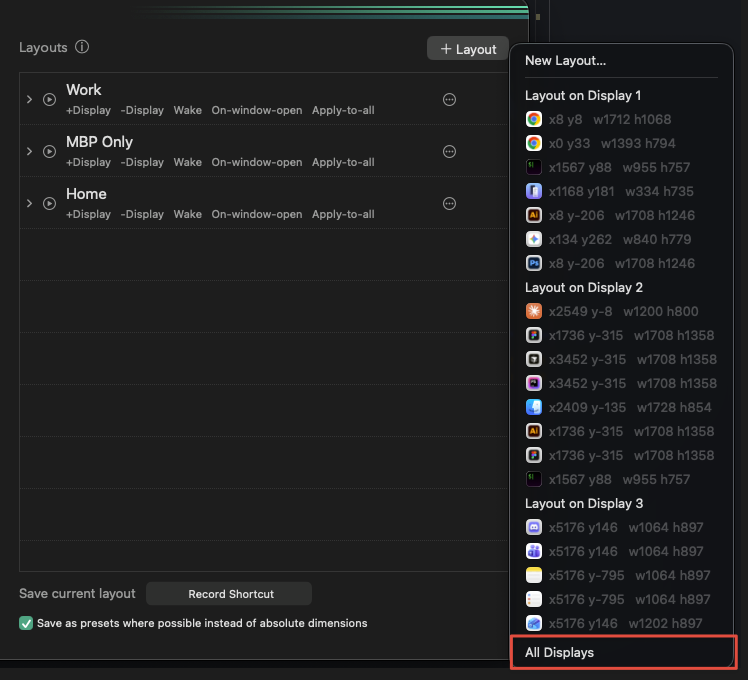
Task: Select the Finder window at x2409 y-135
Action: pyautogui.click(x=621, y=408)
